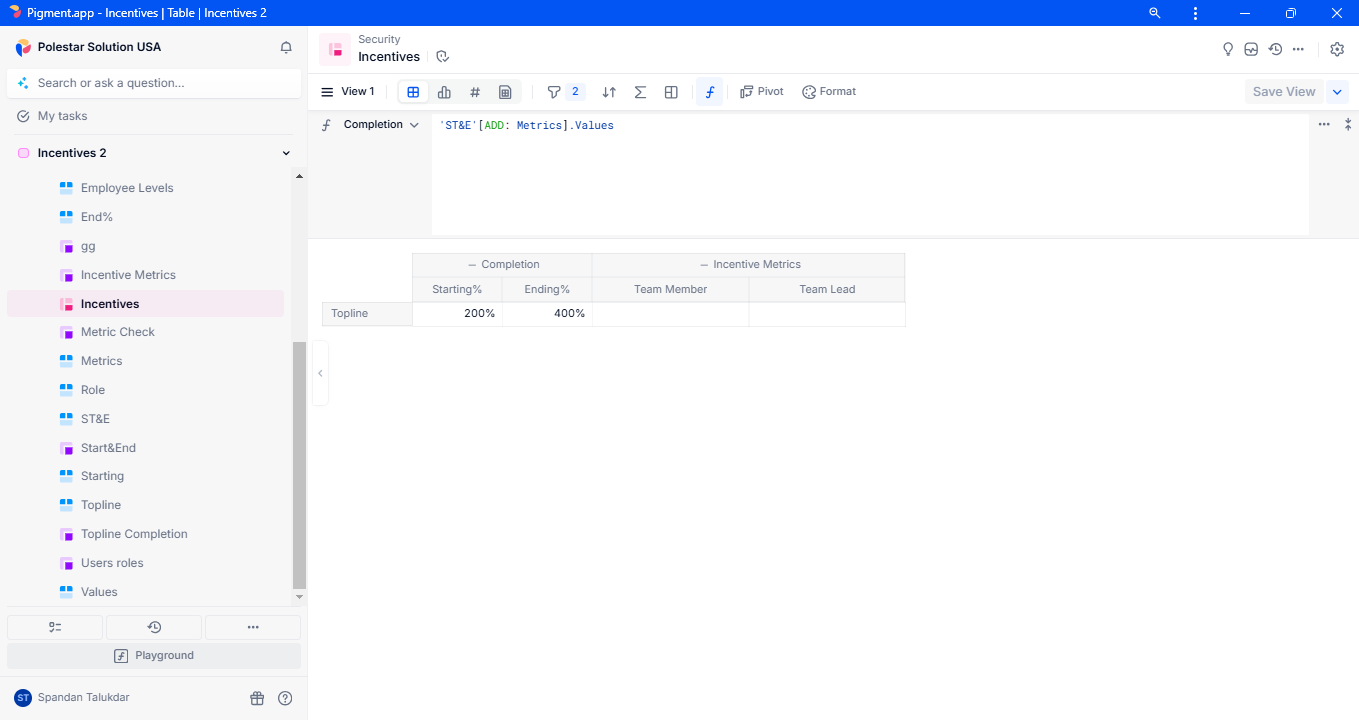Open Metric Check
Viewport: 1359px width, 720px height.
(118, 332)
